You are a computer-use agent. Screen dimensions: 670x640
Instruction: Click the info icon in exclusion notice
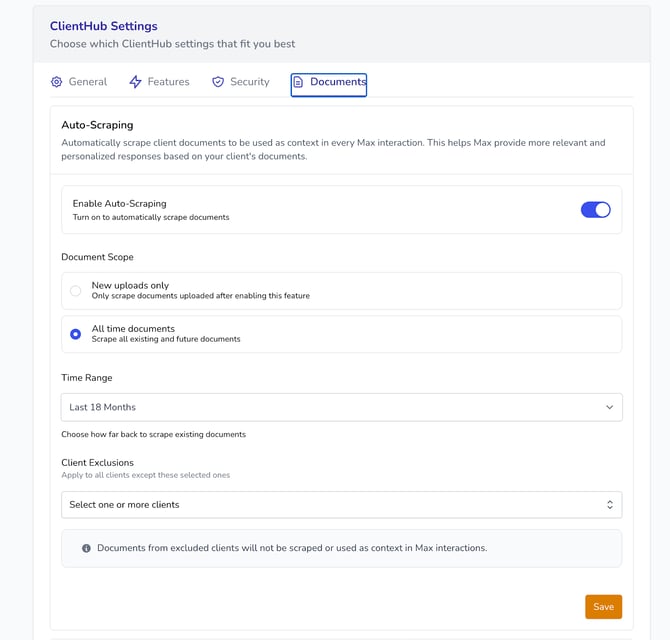pyautogui.click(x=86, y=548)
